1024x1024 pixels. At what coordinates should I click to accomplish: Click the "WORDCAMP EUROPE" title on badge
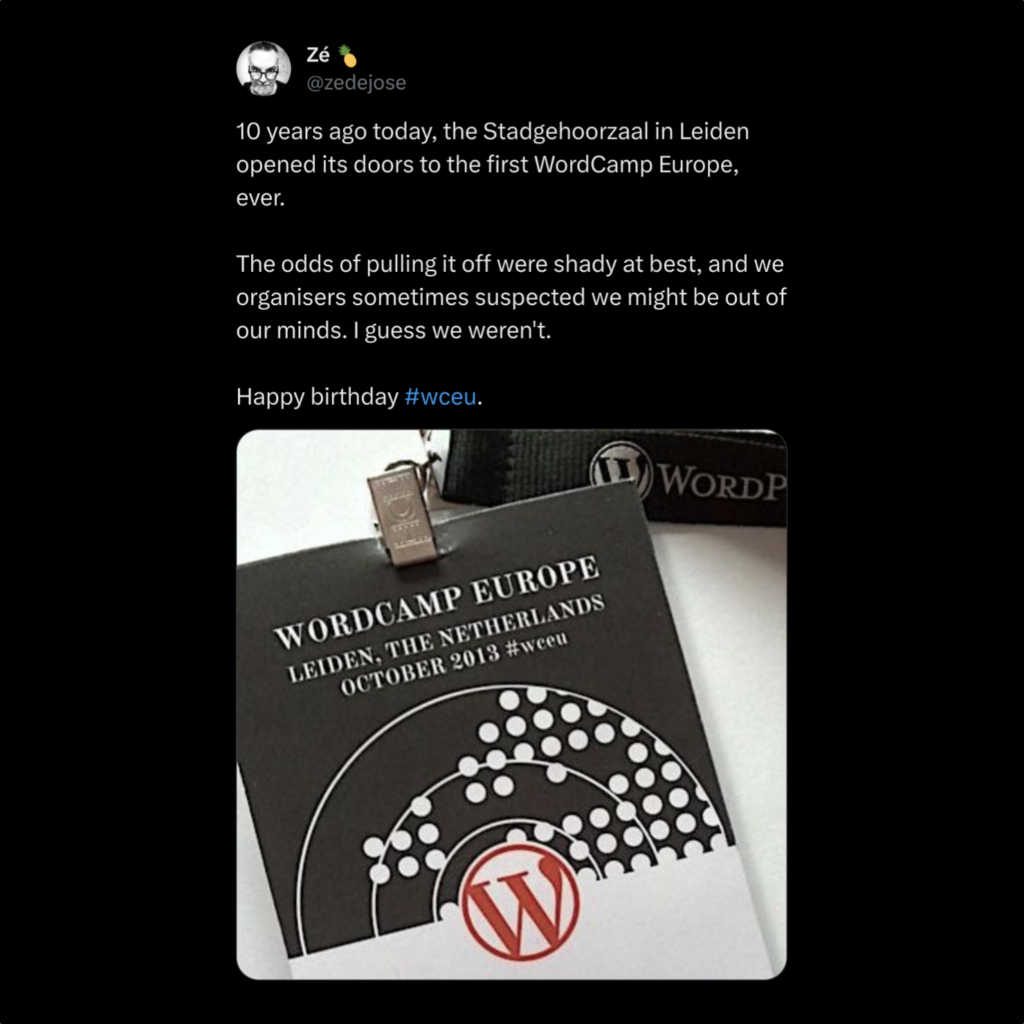[436, 601]
